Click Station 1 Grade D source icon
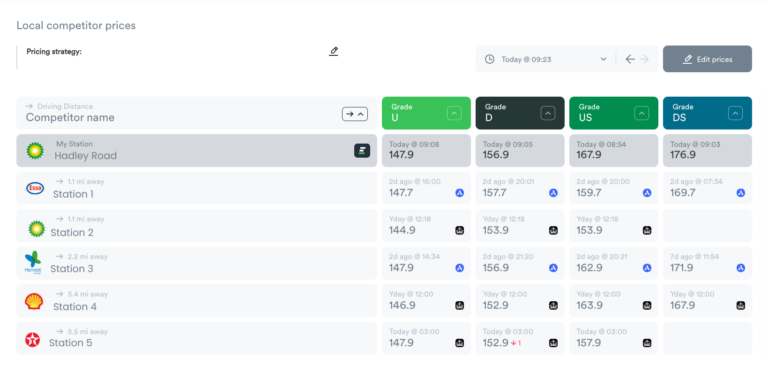Image resolution: width=768 pixels, height=373 pixels. [x=553, y=193]
